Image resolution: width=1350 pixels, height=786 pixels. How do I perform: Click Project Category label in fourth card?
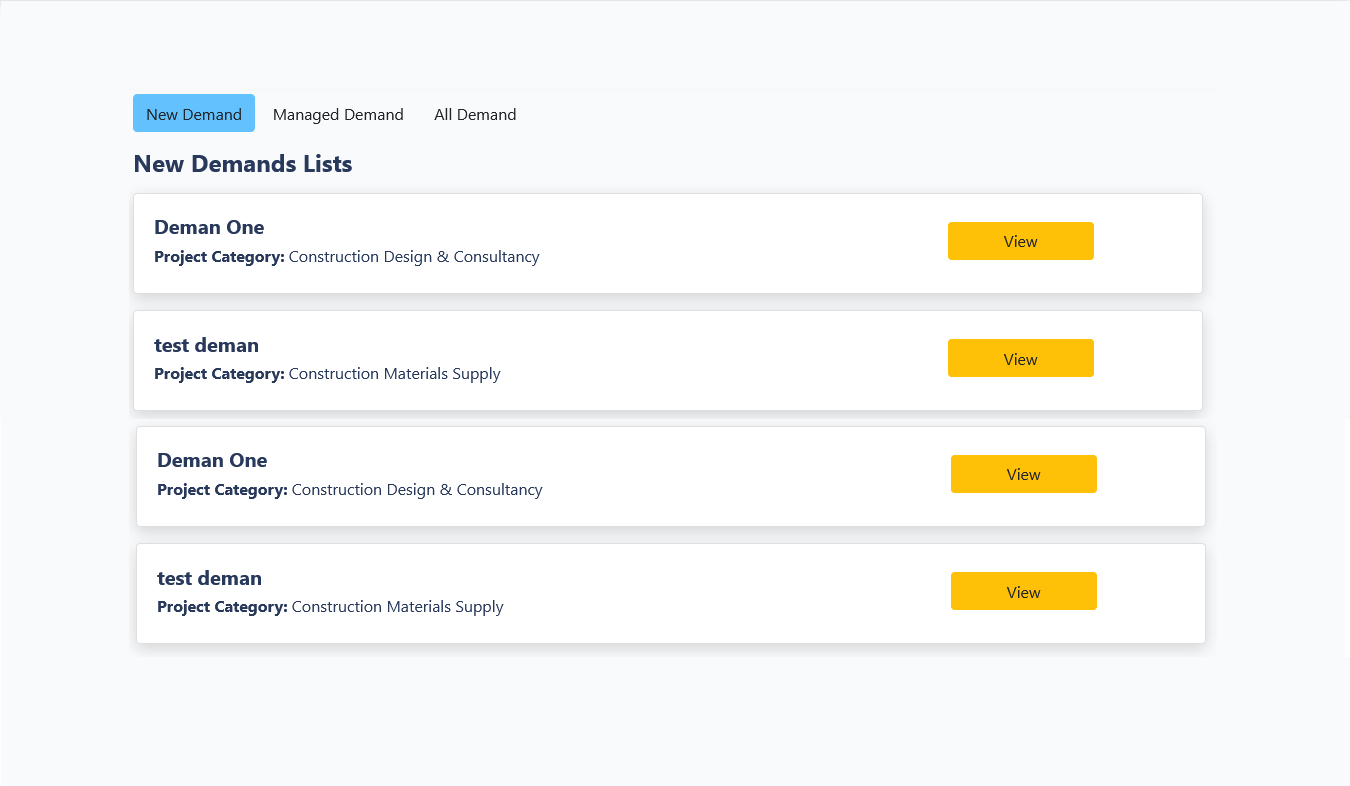coord(222,607)
